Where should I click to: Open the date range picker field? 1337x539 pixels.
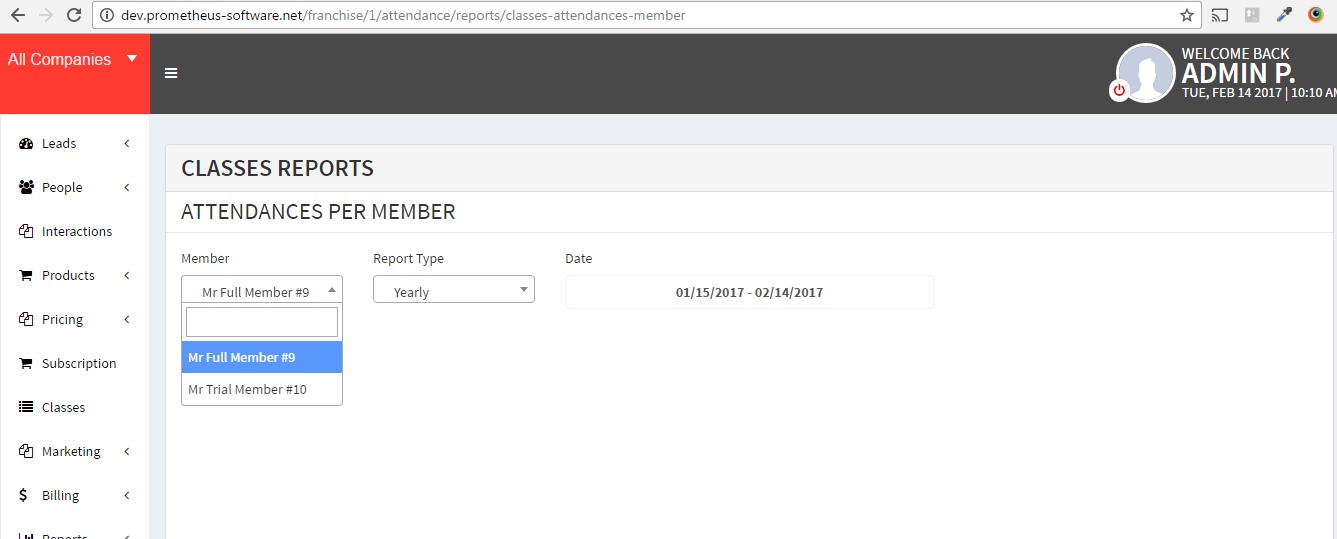(749, 292)
